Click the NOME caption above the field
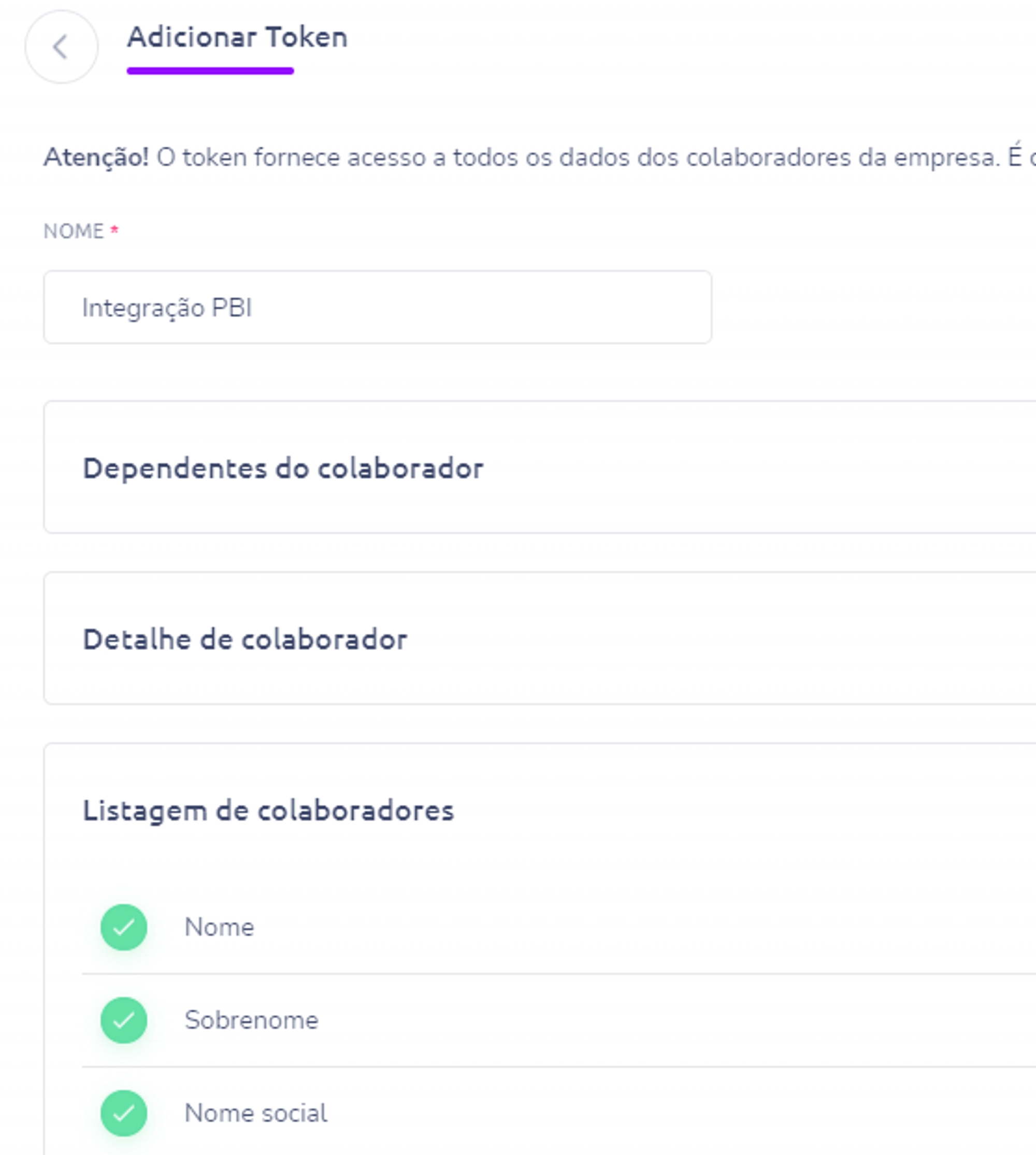This screenshot has height=1155, width=1036. [74, 231]
